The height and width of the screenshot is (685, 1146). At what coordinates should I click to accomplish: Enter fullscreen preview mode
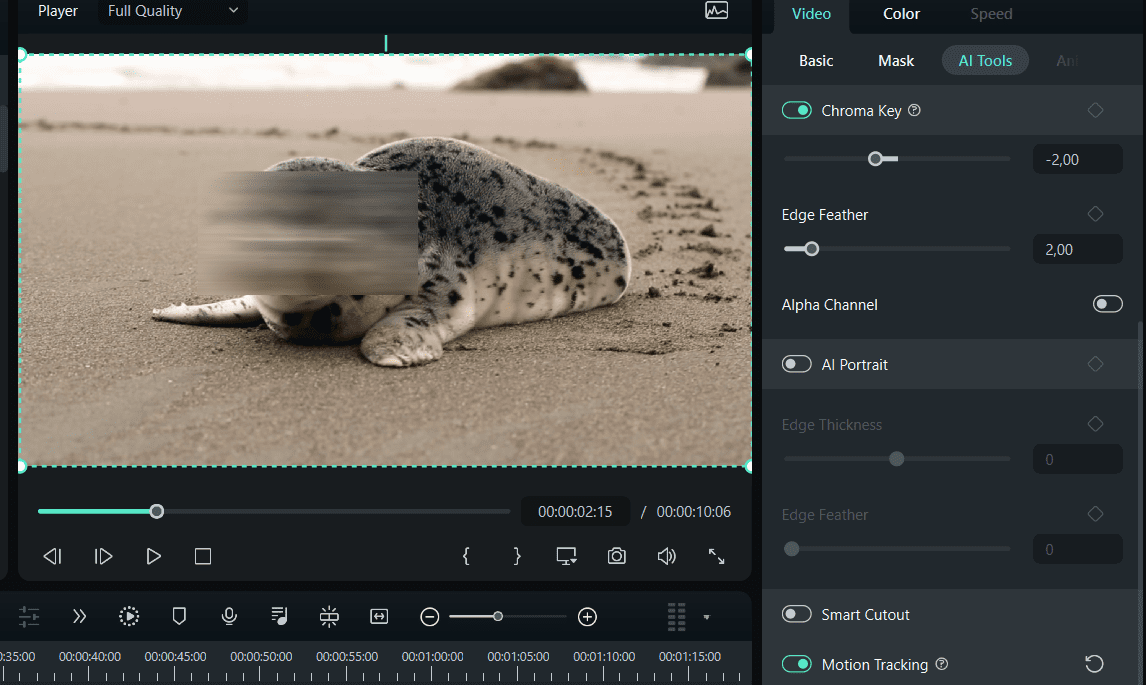click(x=716, y=556)
